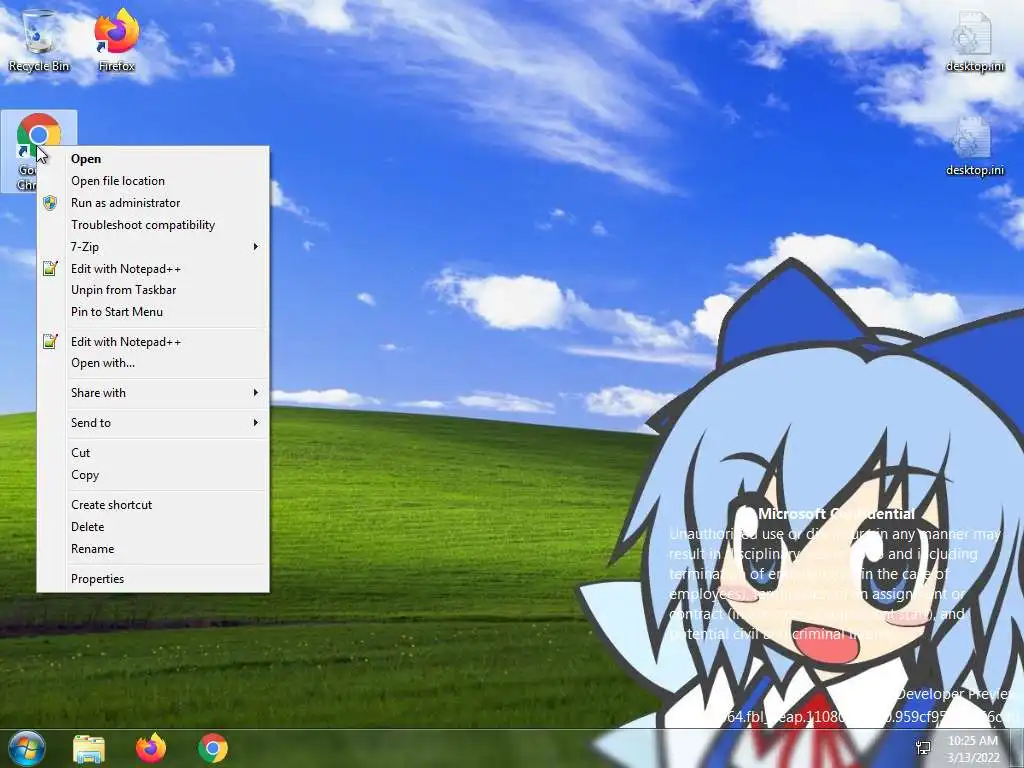Select Cut from the context menu
Screen dimensions: 1024x768
tap(153, 453)
